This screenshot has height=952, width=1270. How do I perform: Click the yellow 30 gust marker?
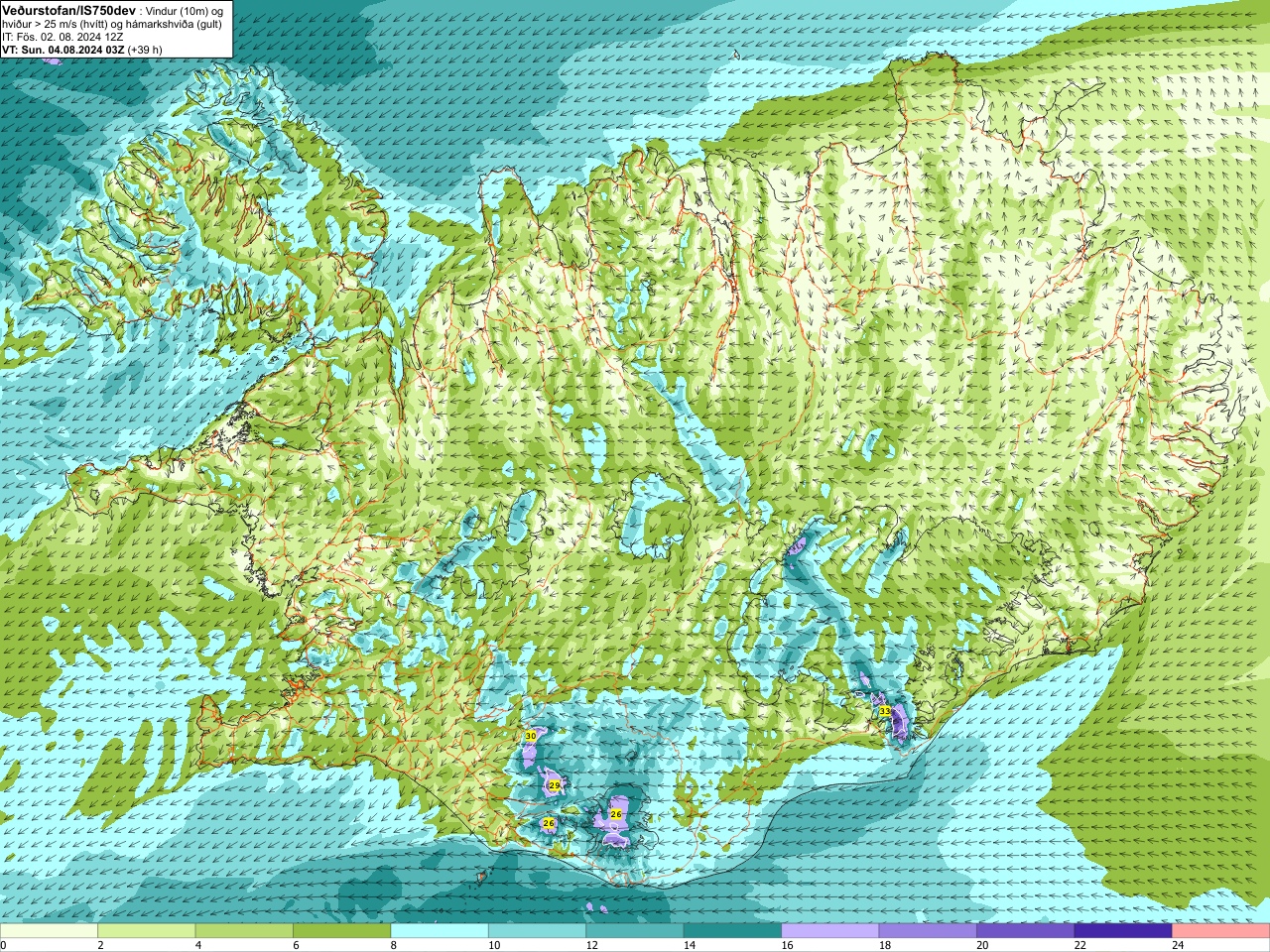(531, 736)
